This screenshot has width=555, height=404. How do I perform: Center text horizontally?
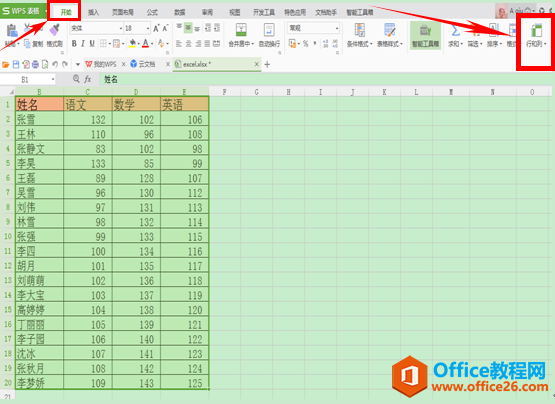[x=188, y=44]
